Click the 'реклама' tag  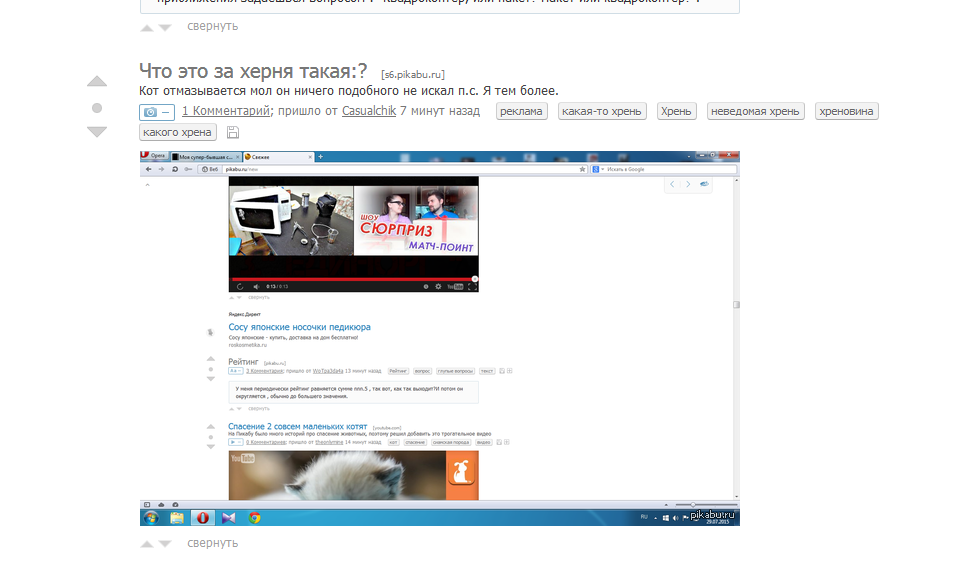click(522, 111)
